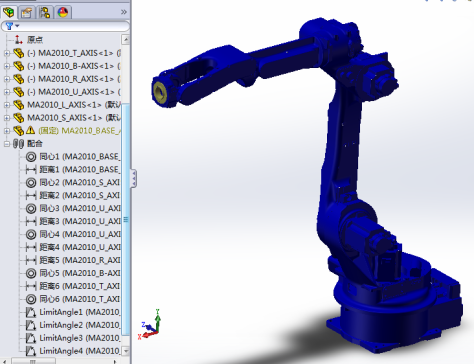Expand MA2010_S_AXIS<1> component node
474x364 pixels.
click(7, 118)
